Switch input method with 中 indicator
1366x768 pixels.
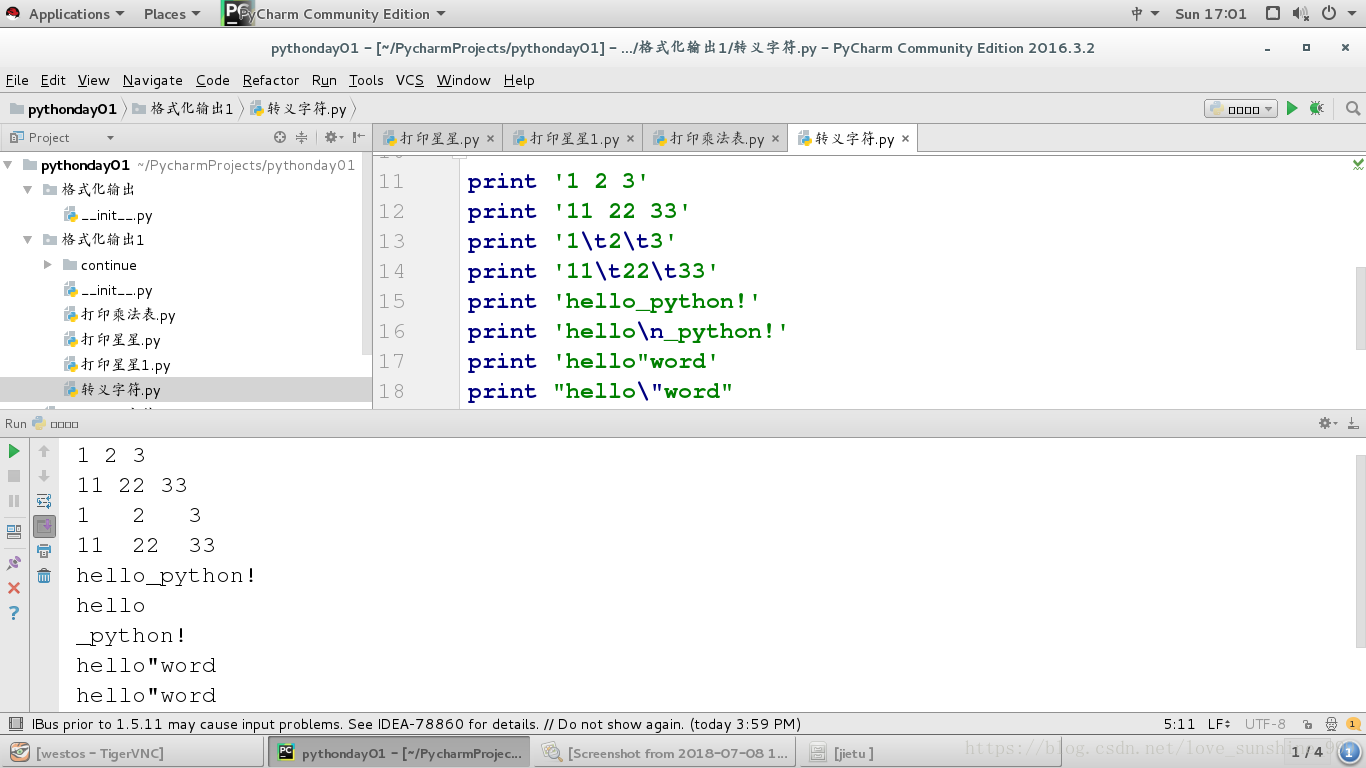pos(1144,14)
